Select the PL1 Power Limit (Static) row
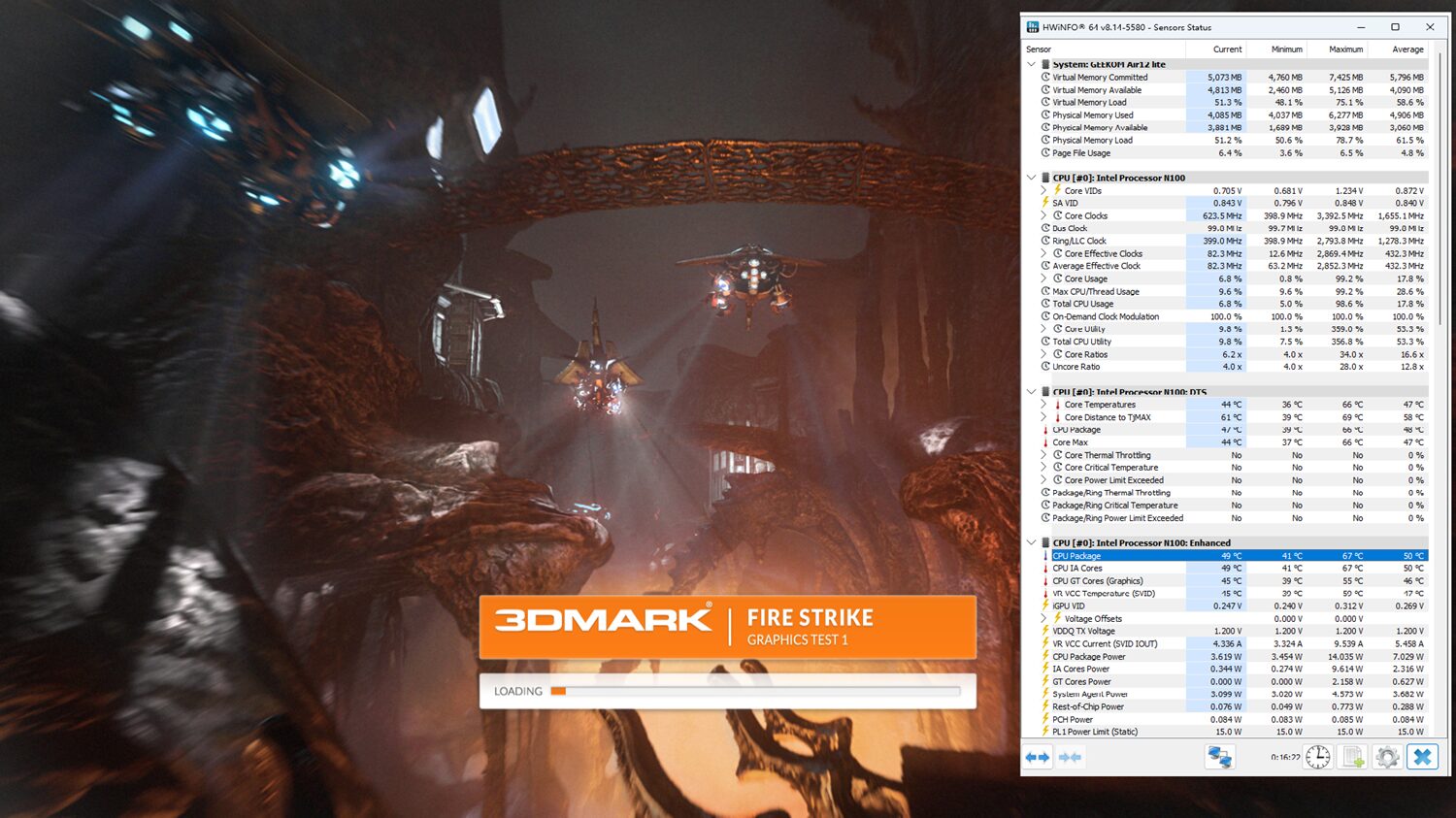 [1233, 732]
